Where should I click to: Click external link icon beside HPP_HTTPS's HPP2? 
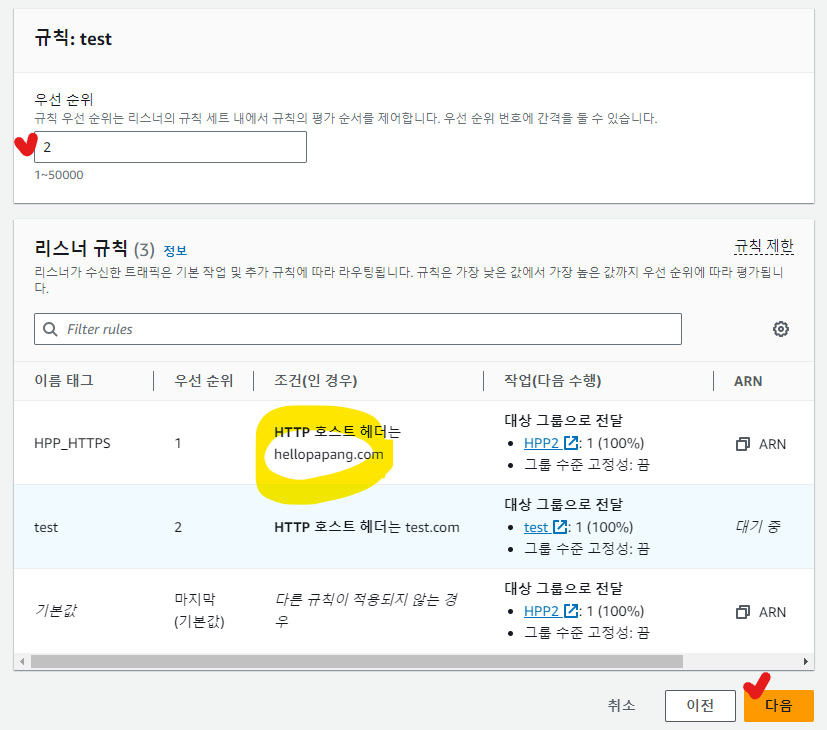click(571, 443)
